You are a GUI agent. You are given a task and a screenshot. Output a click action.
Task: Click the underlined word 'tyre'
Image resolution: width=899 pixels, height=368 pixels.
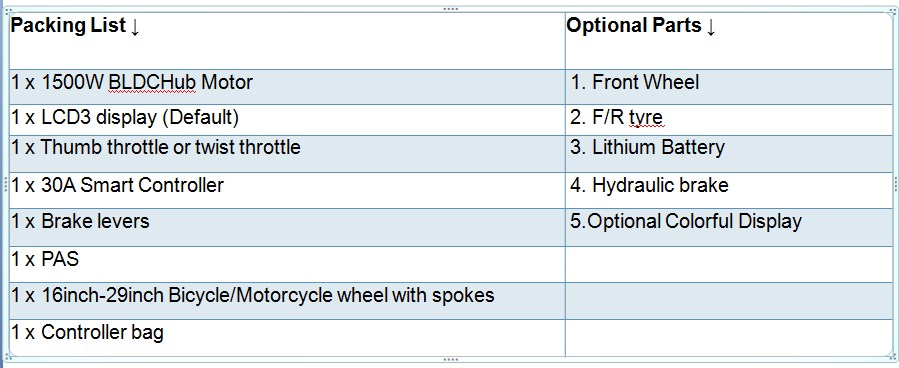click(646, 118)
